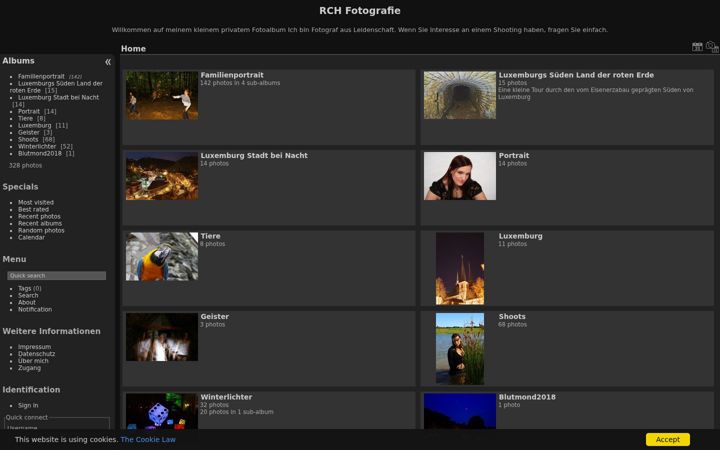Open Datenschutz under Weitere Informationen

point(36,354)
